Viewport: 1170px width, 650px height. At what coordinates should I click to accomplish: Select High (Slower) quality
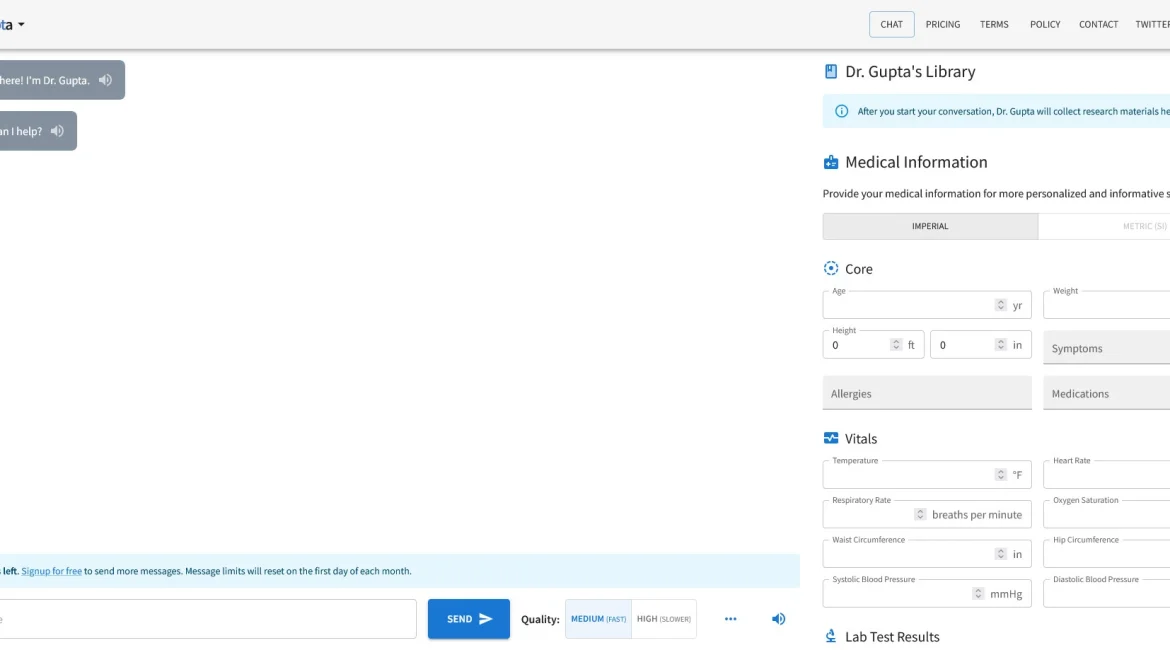(x=664, y=619)
